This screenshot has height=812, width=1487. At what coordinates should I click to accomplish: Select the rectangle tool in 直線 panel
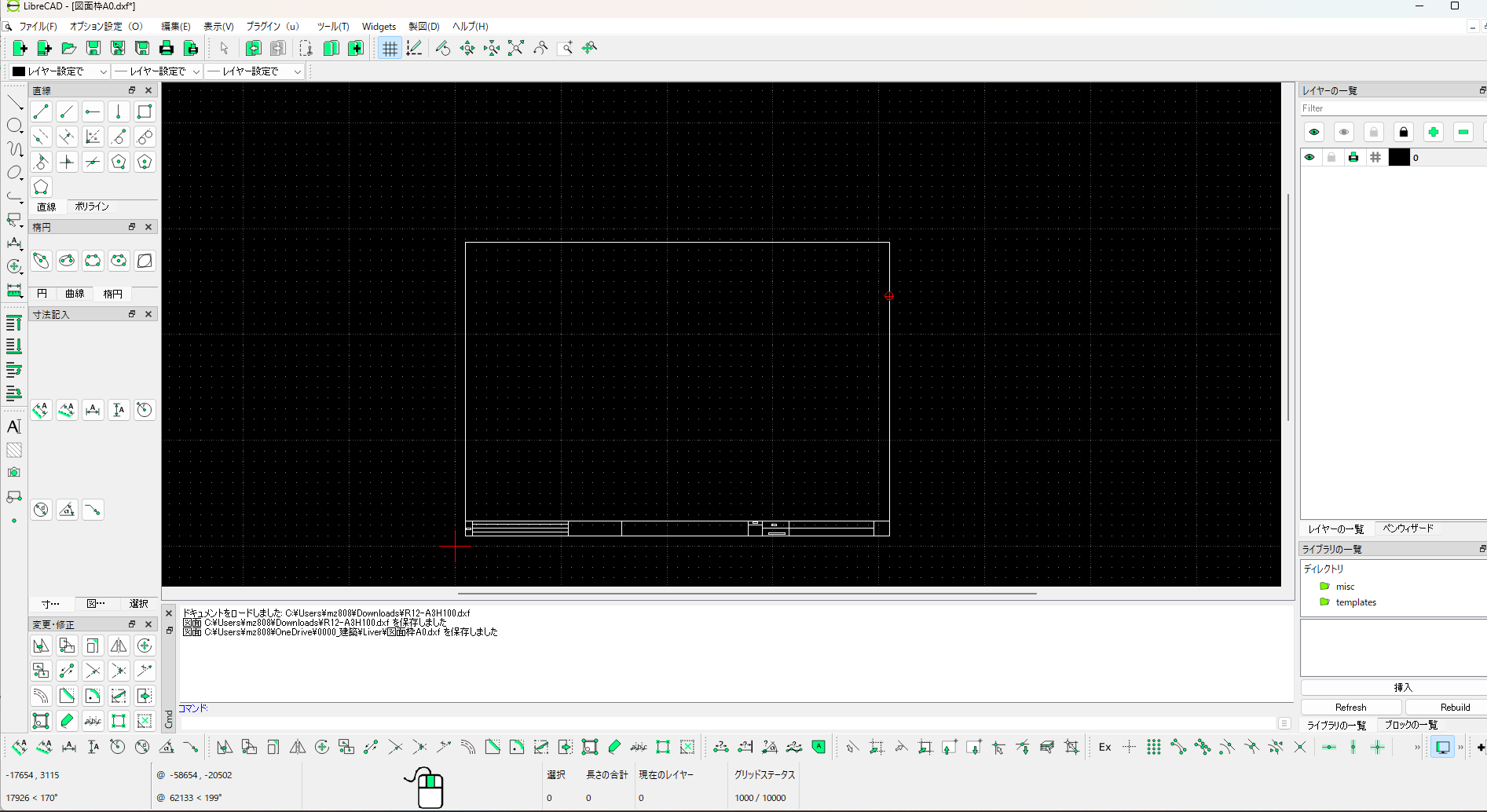[145, 112]
